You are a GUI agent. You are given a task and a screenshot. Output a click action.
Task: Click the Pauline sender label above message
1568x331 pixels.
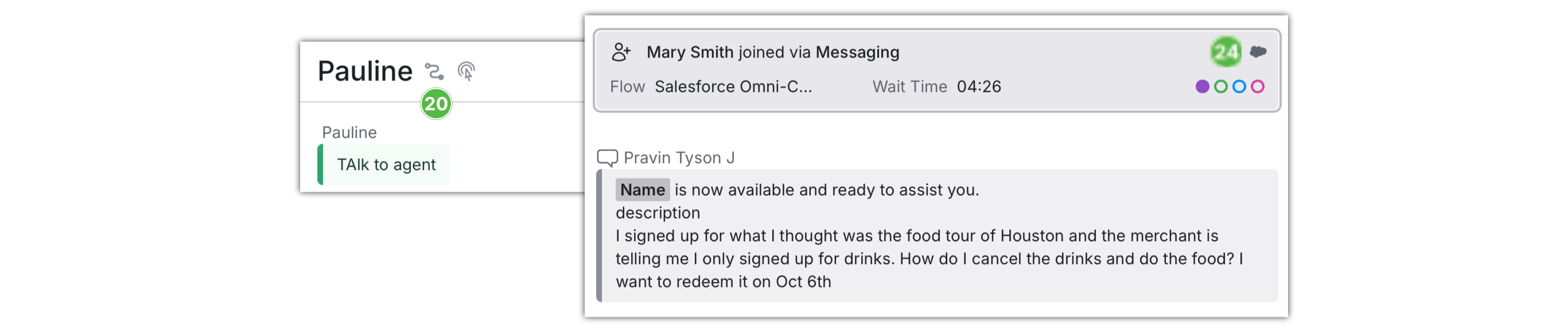[349, 133]
